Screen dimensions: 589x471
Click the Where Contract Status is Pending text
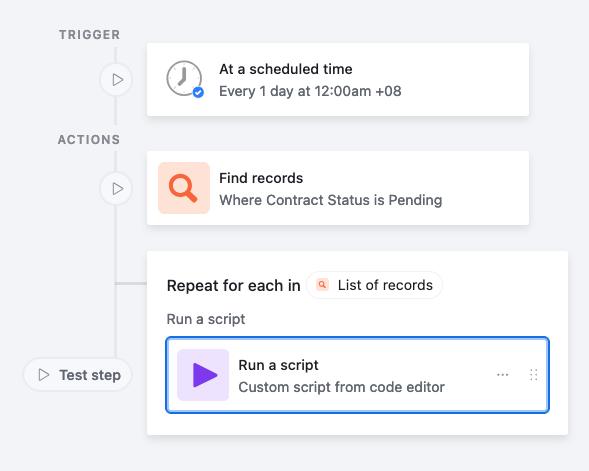[x=331, y=200]
